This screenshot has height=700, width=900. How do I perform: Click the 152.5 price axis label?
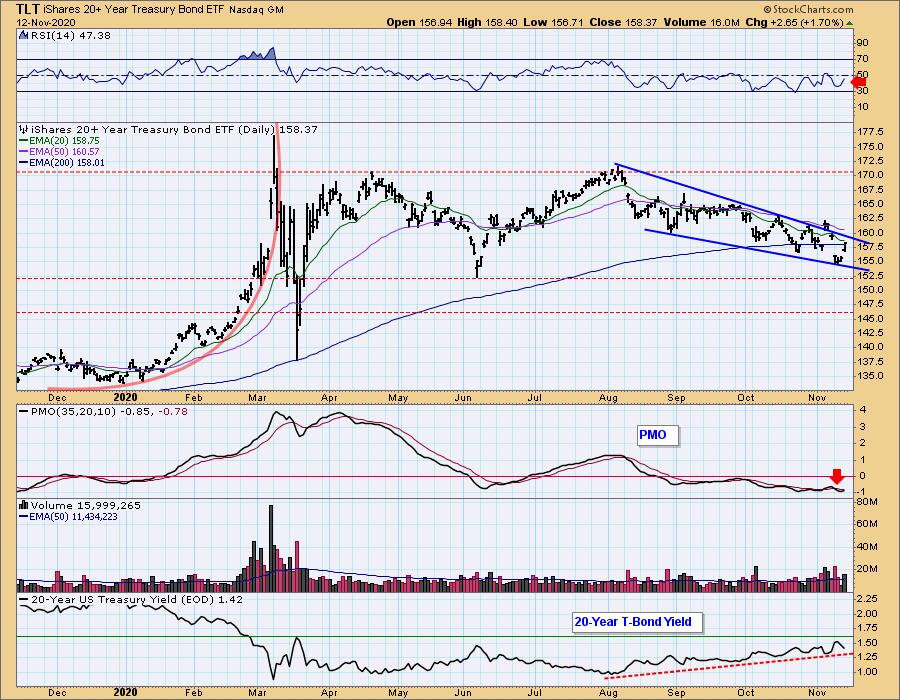click(x=870, y=275)
